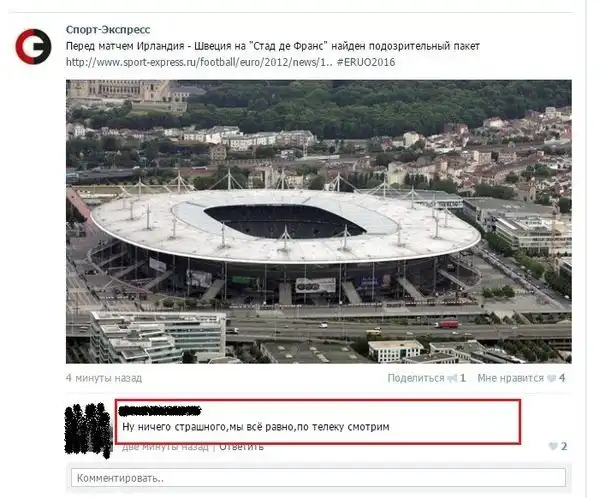Click the comment text about watching on TV
This screenshot has width=600, height=498.
pos(256,427)
